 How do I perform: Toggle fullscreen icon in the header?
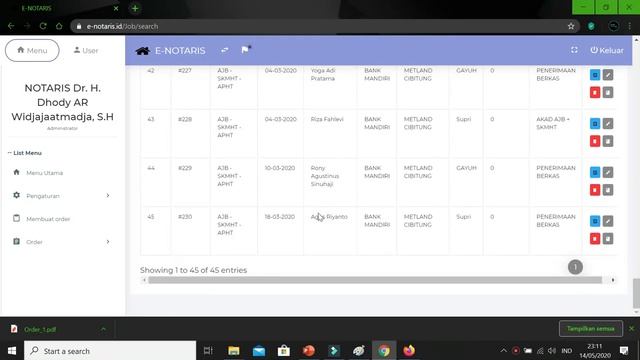[574, 50]
